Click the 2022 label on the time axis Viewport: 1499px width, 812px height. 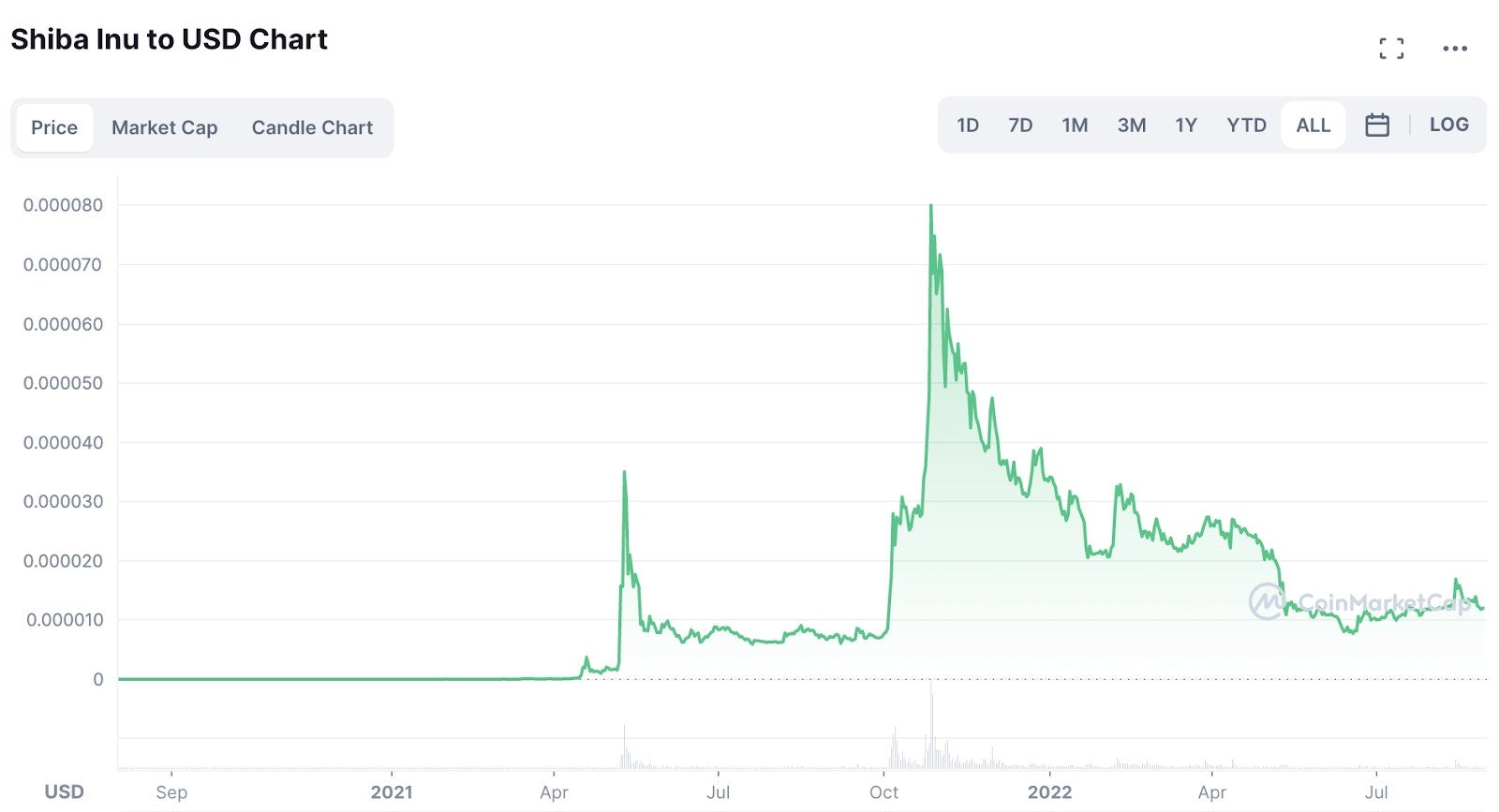[1049, 792]
